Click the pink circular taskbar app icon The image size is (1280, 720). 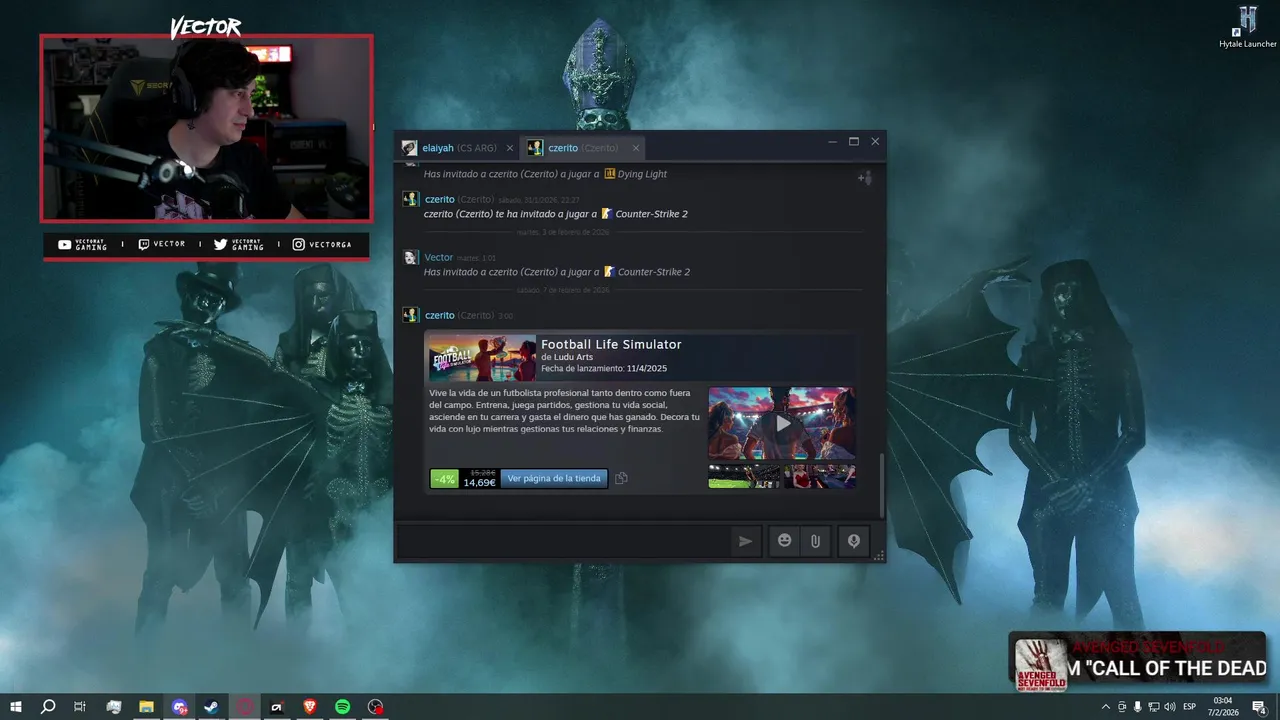click(x=245, y=707)
